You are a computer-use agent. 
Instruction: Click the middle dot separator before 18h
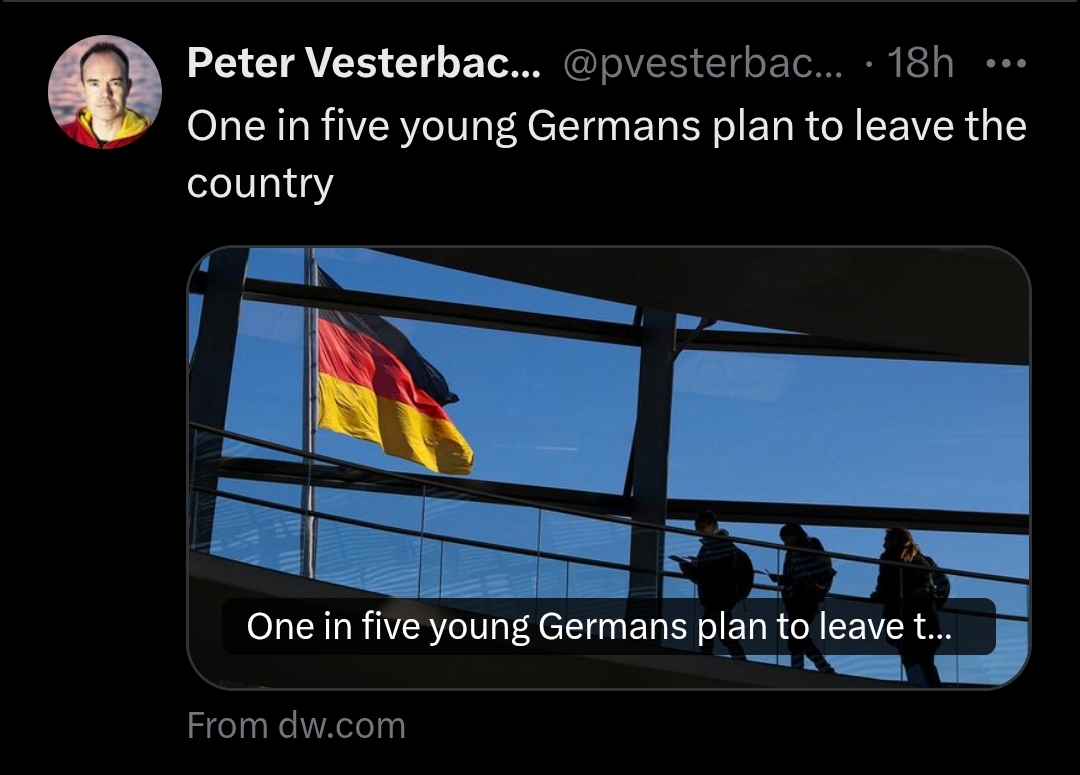[870, 65]
